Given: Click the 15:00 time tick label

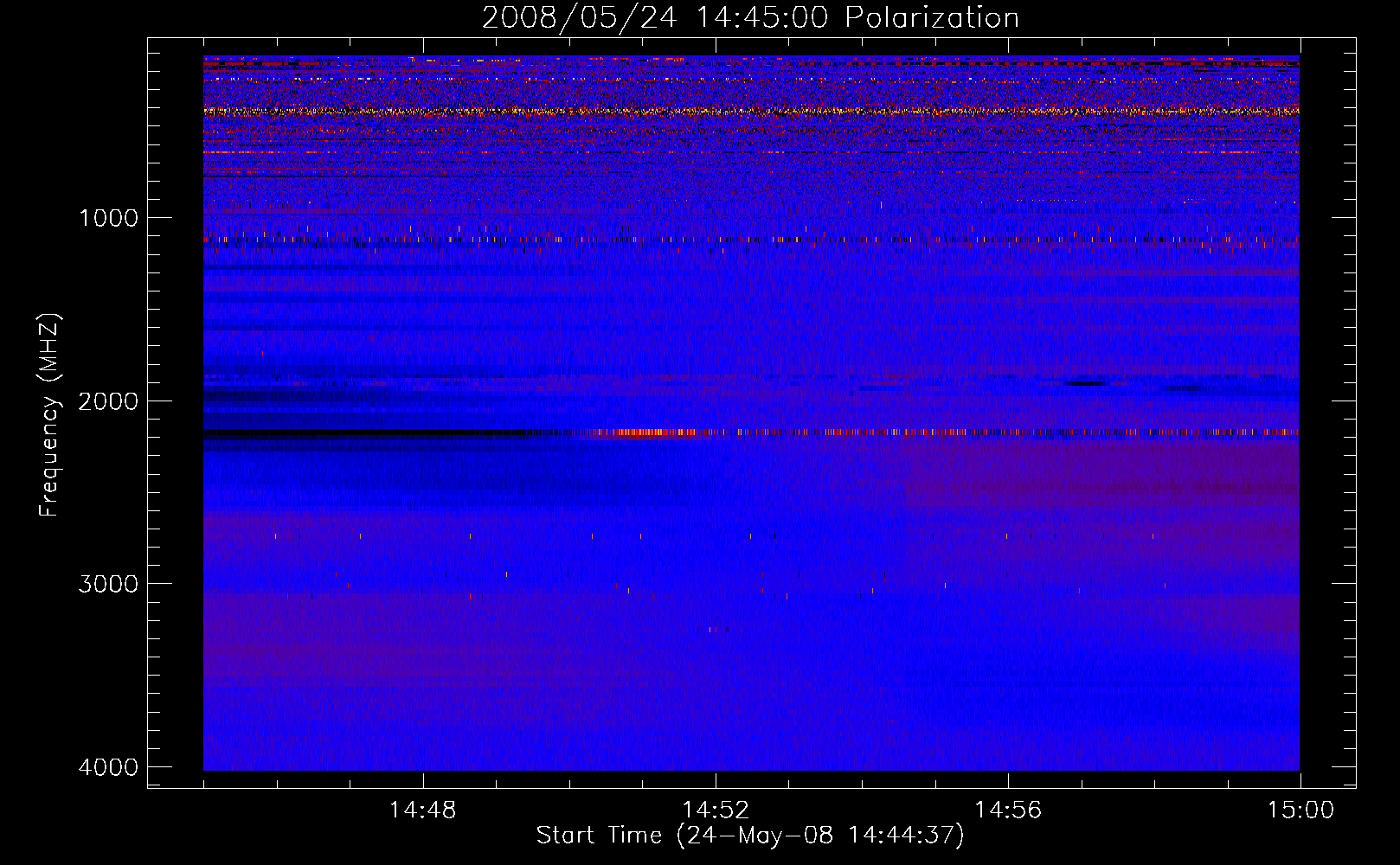Looking at the screenshot, I should click(x=1300, y=811).
